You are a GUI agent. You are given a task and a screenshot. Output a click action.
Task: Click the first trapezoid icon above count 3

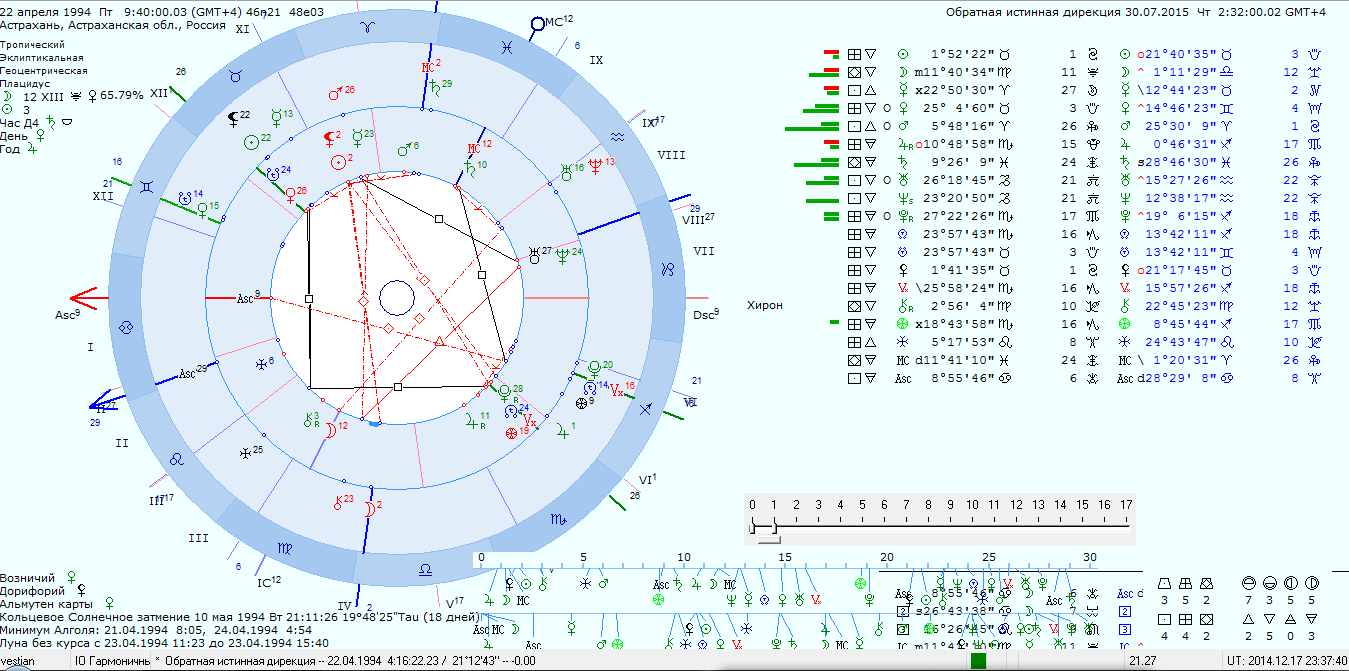(1164, 583)
